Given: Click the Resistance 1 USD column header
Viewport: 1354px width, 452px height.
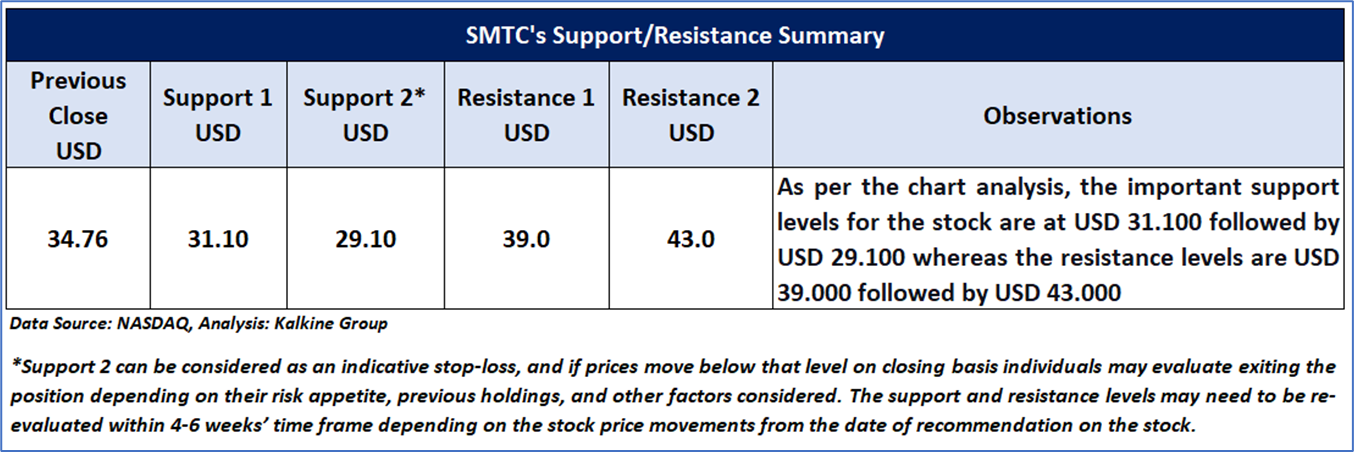Looking at the screenshot, I should pyautogui.click(x=526, y=115).
